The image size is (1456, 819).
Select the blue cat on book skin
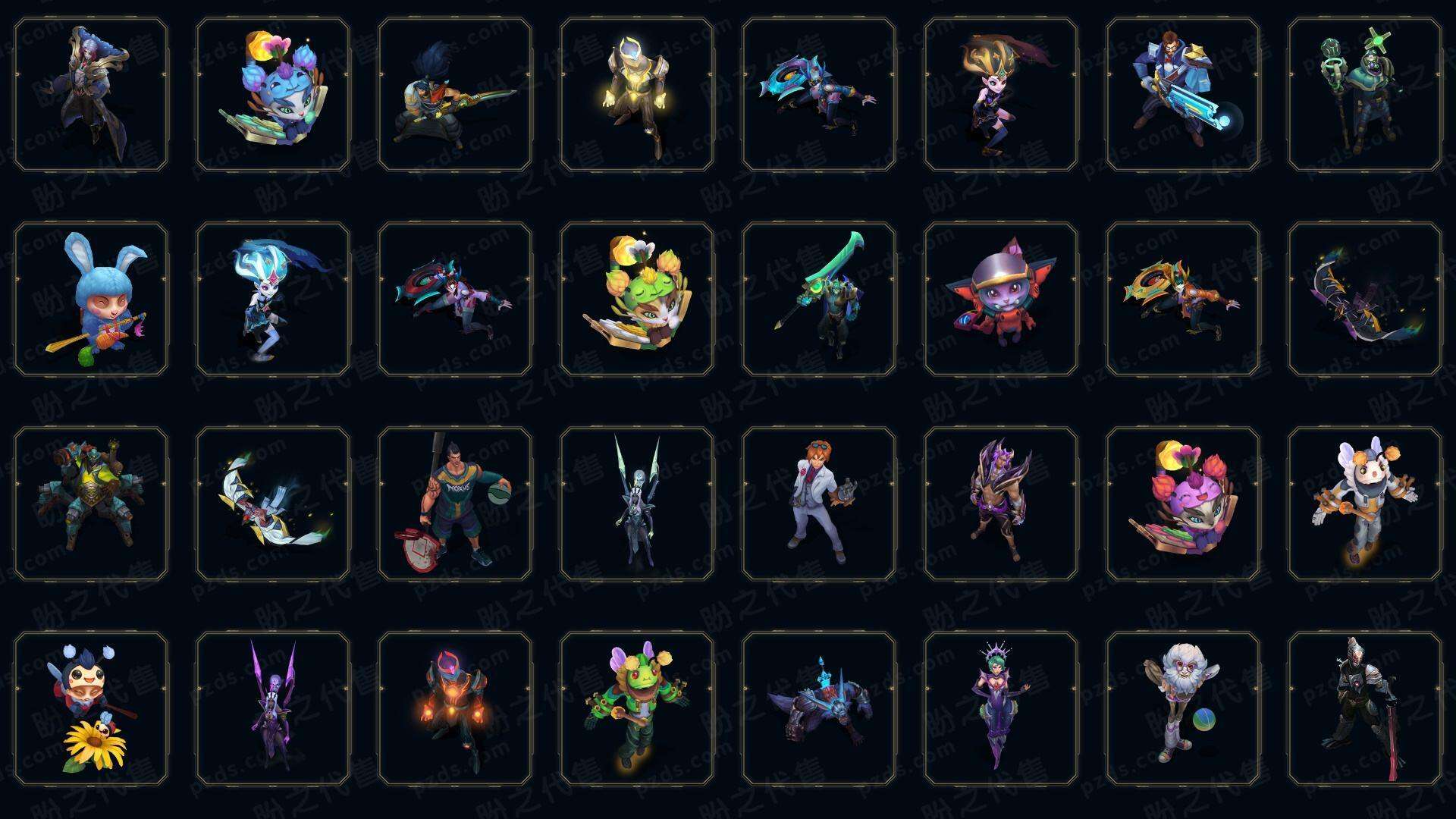click(273, 94)
